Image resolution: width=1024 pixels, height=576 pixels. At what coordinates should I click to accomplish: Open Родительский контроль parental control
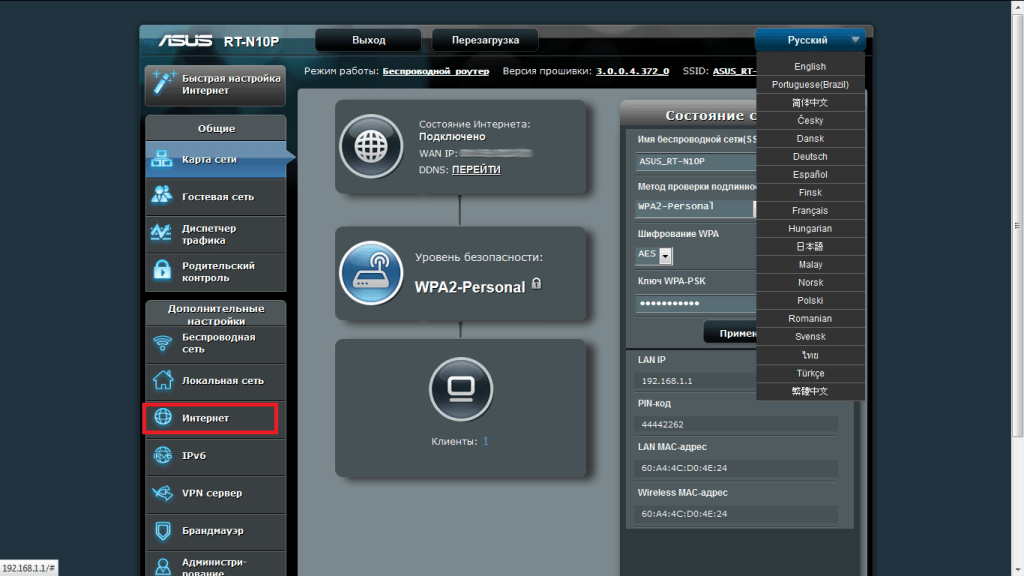215,272
